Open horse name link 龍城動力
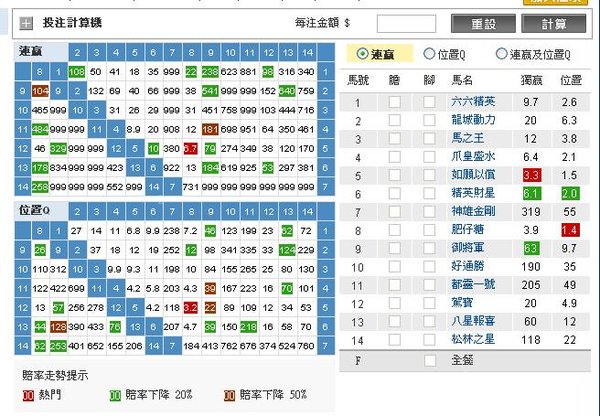Image resolution: width=600 pixels, height=416 pixels. click(473, 120)
